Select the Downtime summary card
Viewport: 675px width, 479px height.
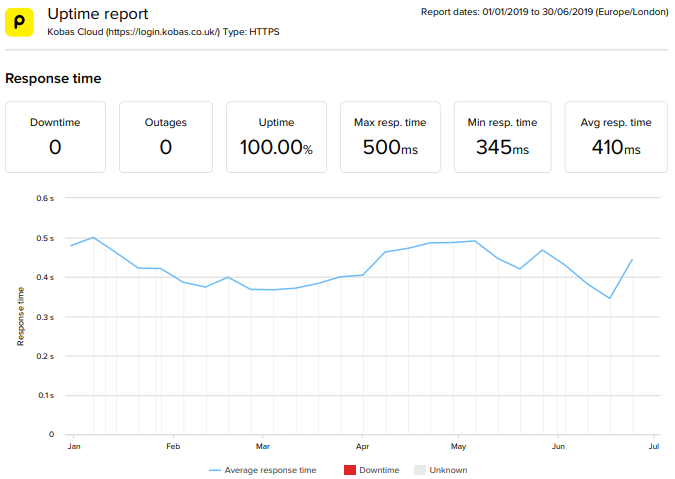point(55,137)
